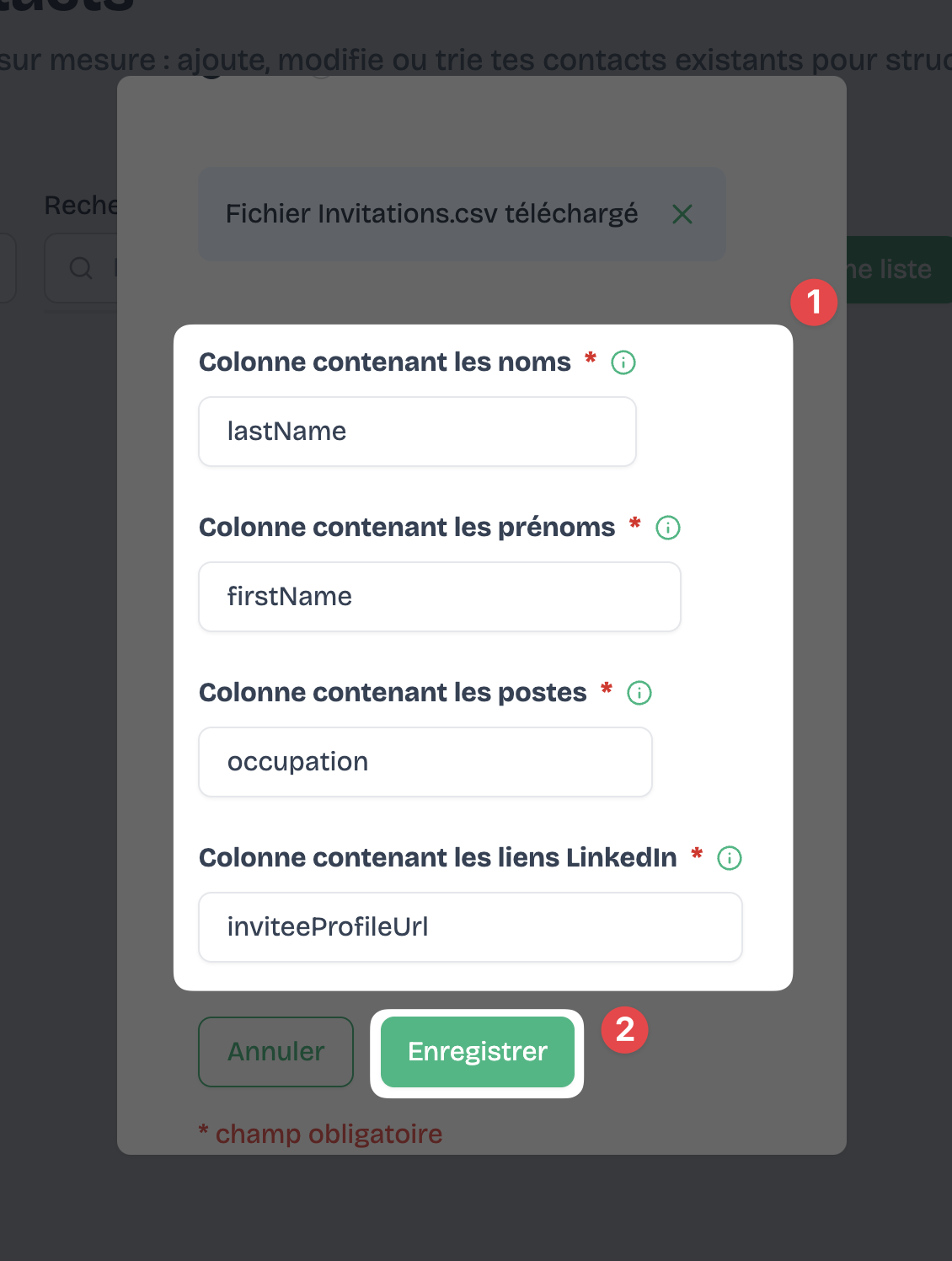Click the required asterisk beside LinkedIn label
Viewport: 952px width, 1261px height.
pyautogui.click(x=697, y=856)
